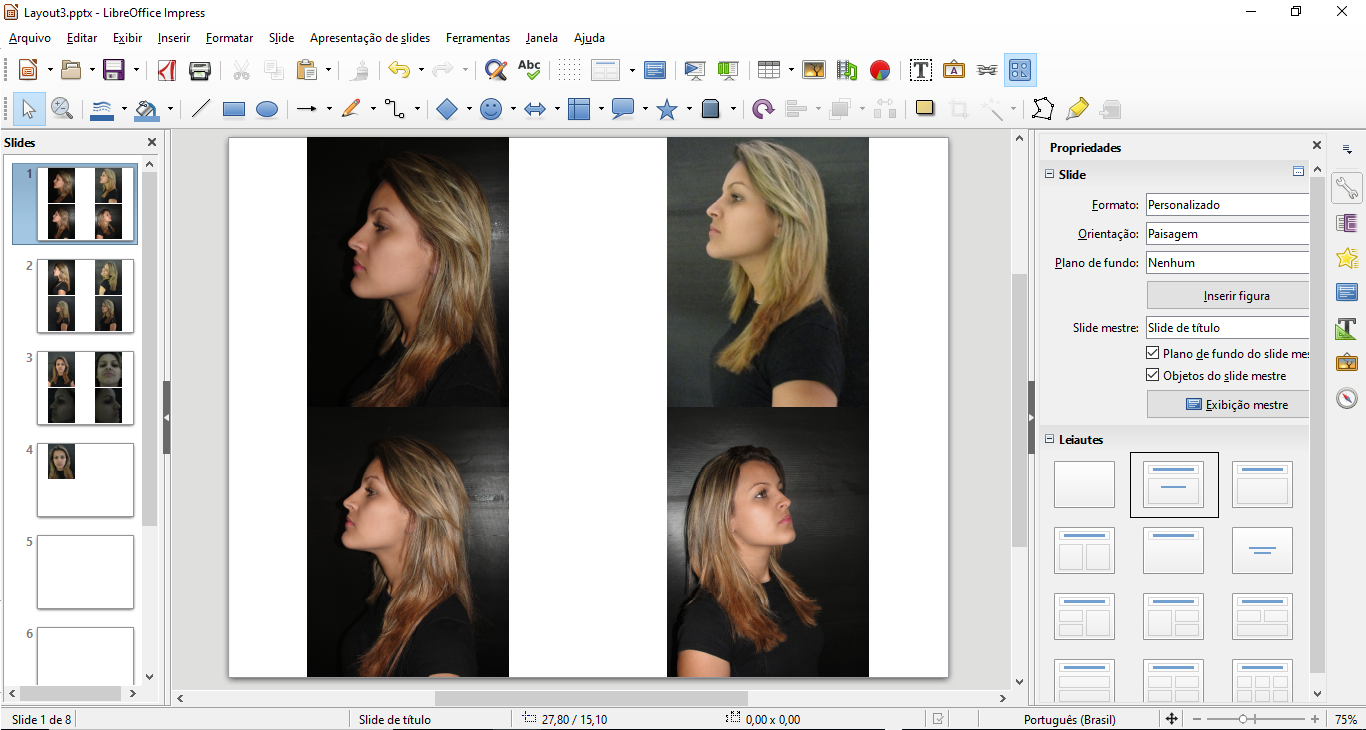Screen dimensions: 1366x730
Task: Click the Save document icon
Action: pyautogui.click(x=114, y=70)
